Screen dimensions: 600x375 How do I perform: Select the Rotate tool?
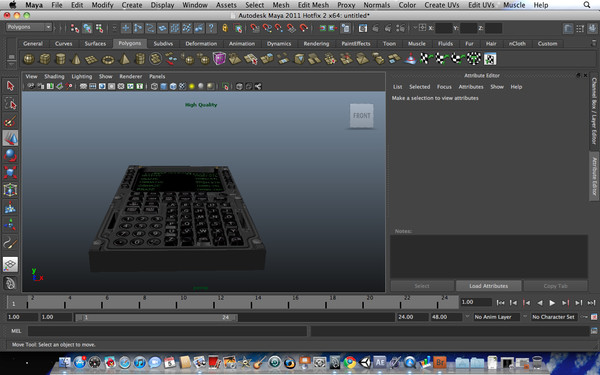point(10,155)
